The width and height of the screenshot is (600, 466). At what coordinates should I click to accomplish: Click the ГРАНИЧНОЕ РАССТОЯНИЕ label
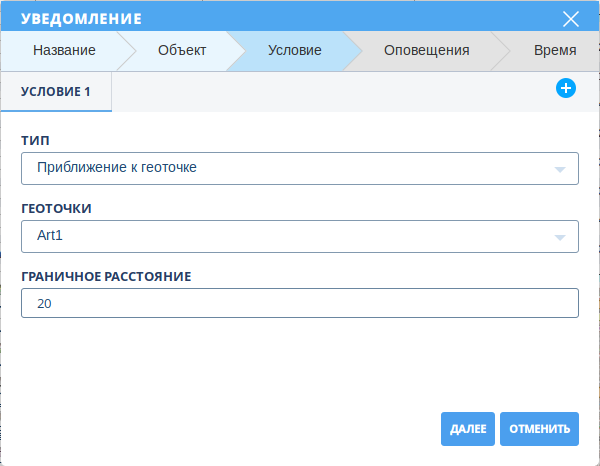106,275
